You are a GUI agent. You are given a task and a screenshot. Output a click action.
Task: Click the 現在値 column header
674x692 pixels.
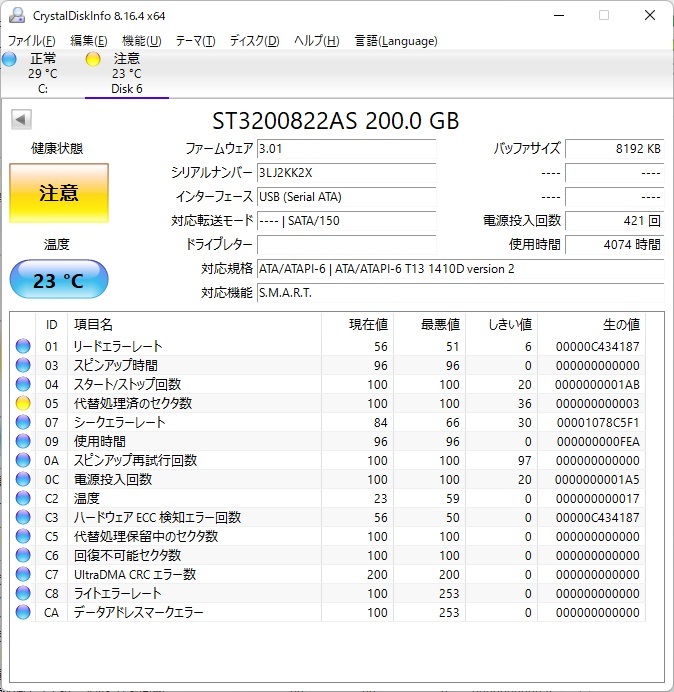[358, 325]
